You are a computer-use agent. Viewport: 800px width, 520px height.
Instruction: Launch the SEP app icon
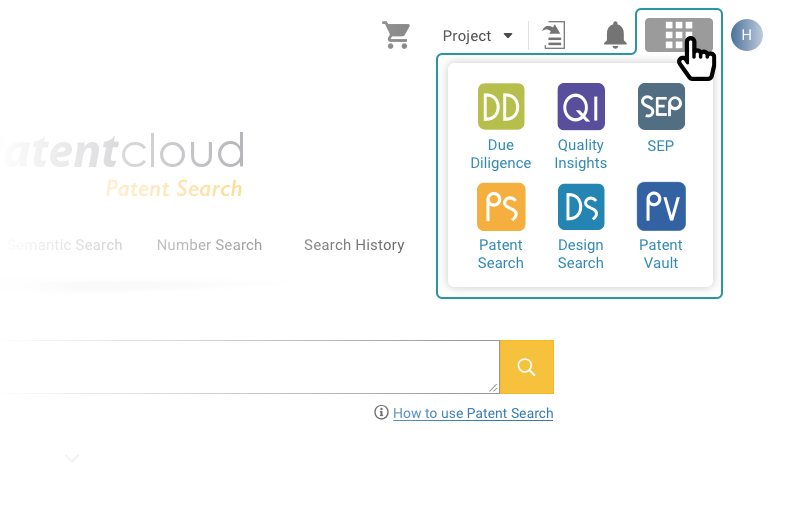coord(661,107)
